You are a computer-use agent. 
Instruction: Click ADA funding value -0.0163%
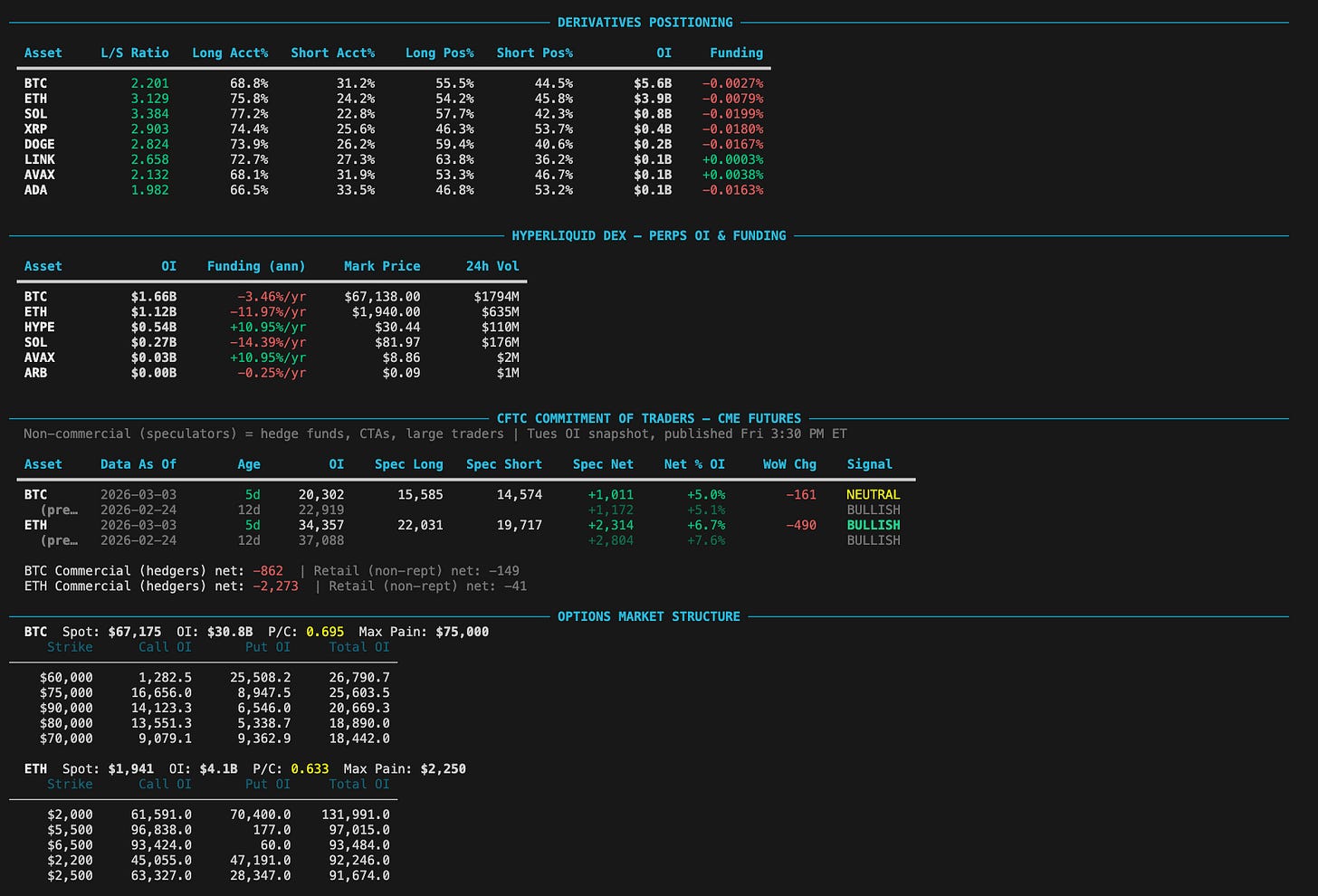732,190
